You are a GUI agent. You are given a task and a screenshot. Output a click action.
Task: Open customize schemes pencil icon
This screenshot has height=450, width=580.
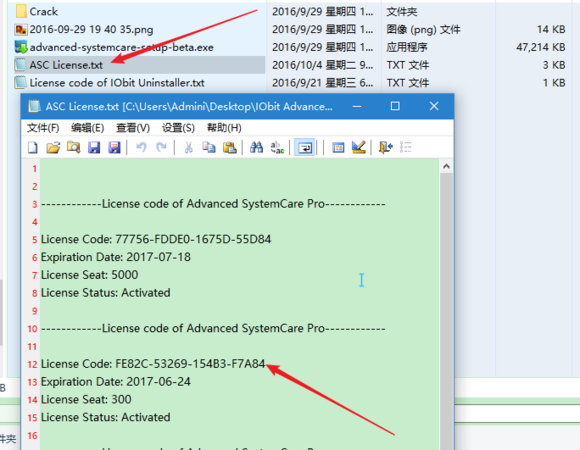[x=359, y=148]
